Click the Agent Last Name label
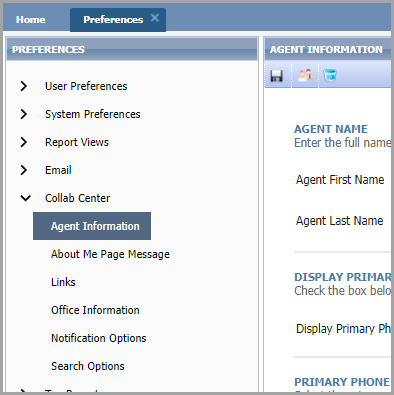 [x=340, y=221]
